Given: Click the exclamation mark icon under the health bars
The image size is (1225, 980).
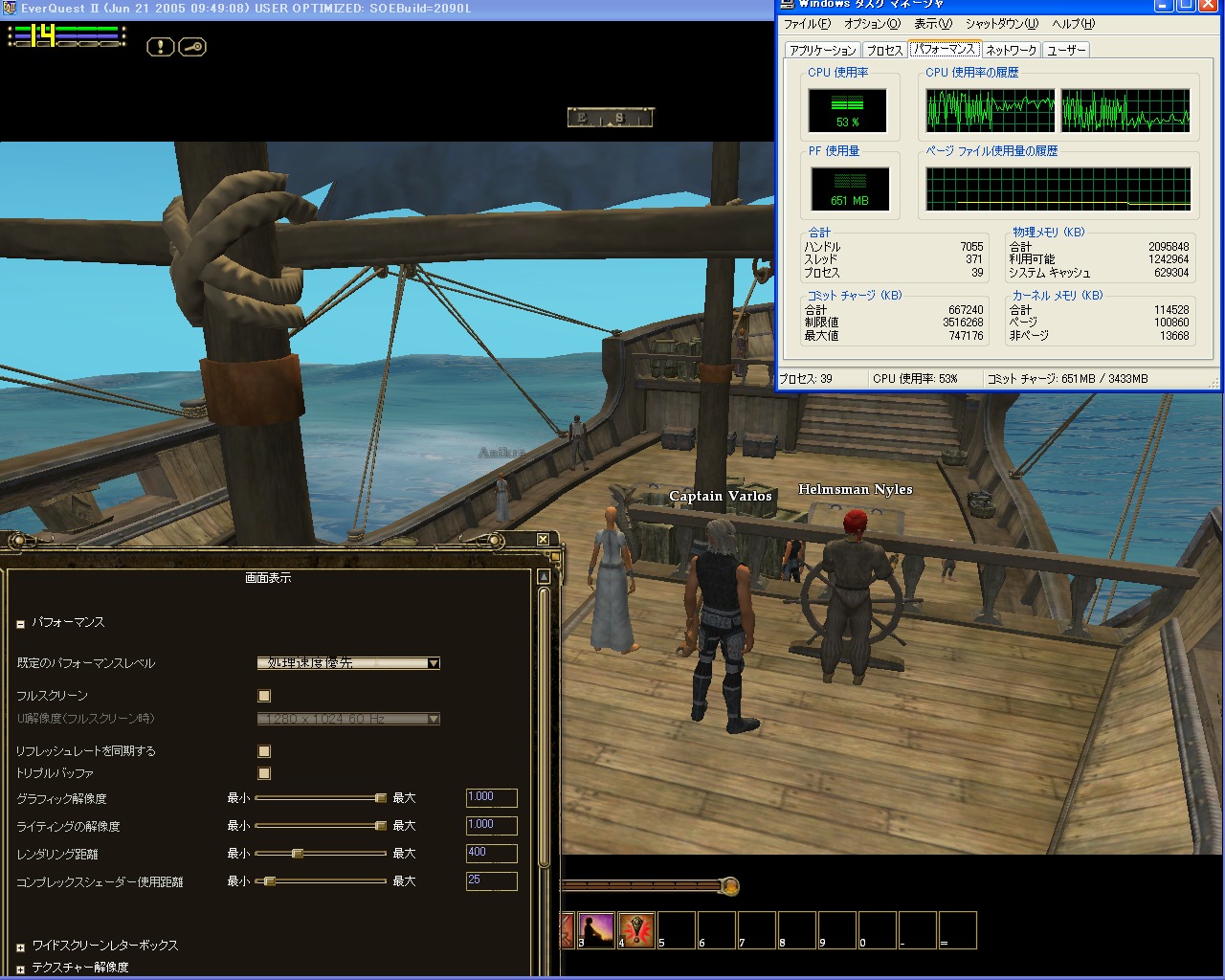Looking at the screenshot, I should (x=160, y=47).
